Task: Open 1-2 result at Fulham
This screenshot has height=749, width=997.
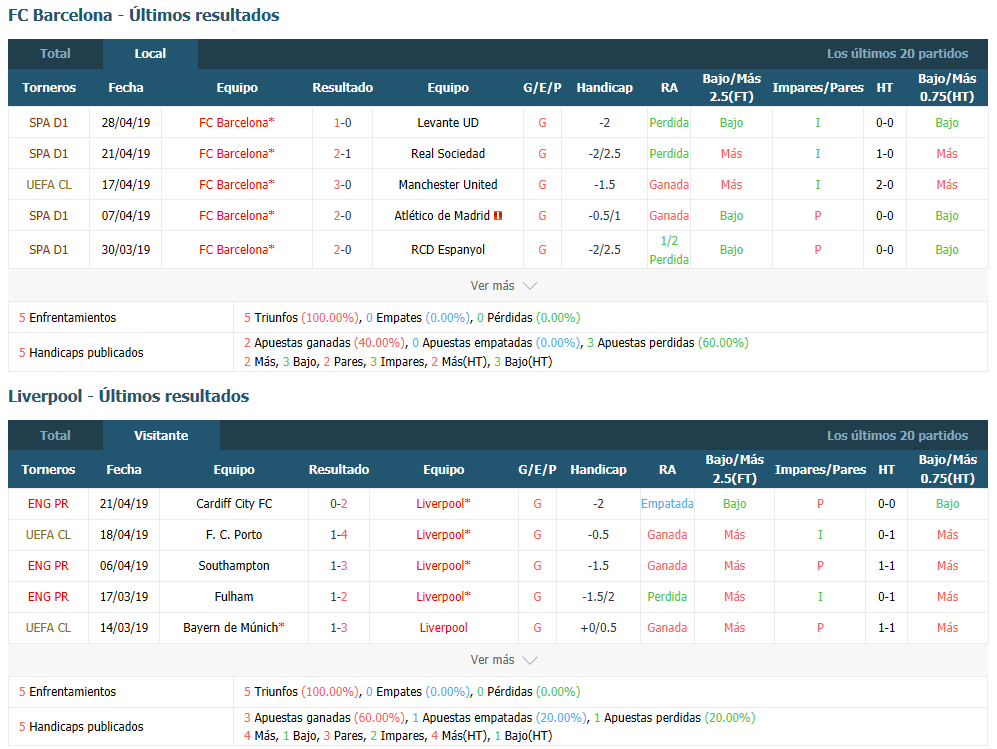Action: point(339,596)
